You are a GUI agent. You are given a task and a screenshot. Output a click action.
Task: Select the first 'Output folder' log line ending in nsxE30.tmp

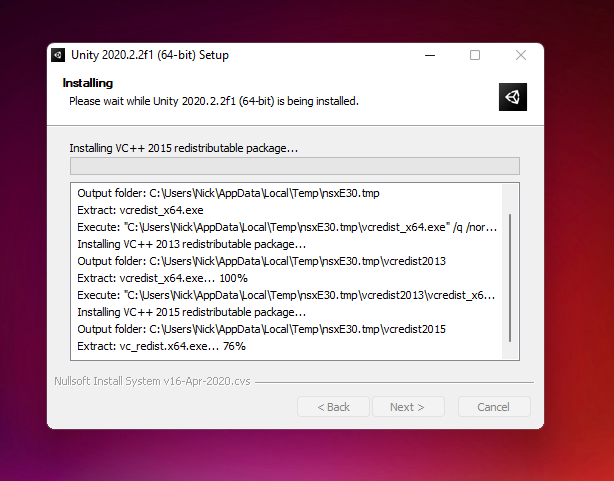click(x=228, y=193)
